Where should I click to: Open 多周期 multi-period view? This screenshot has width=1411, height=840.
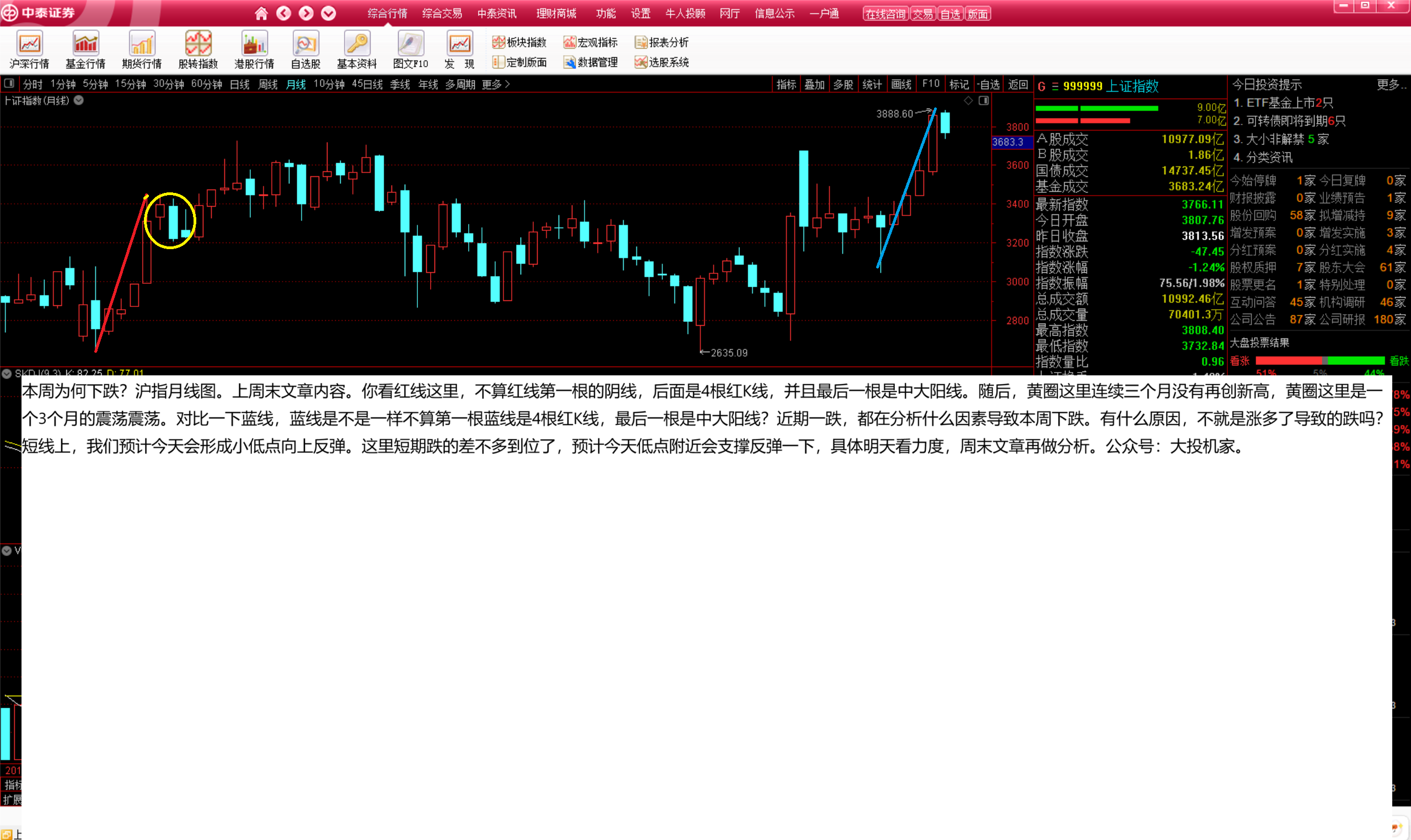pyautogui.click(x=460, y=84)
